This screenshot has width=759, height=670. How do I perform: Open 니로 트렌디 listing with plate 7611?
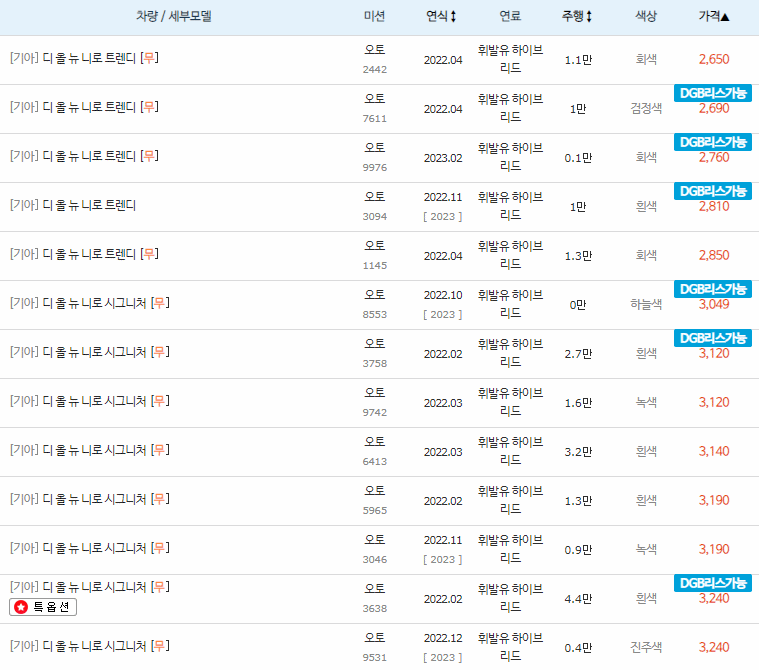(x=84, y=107)
